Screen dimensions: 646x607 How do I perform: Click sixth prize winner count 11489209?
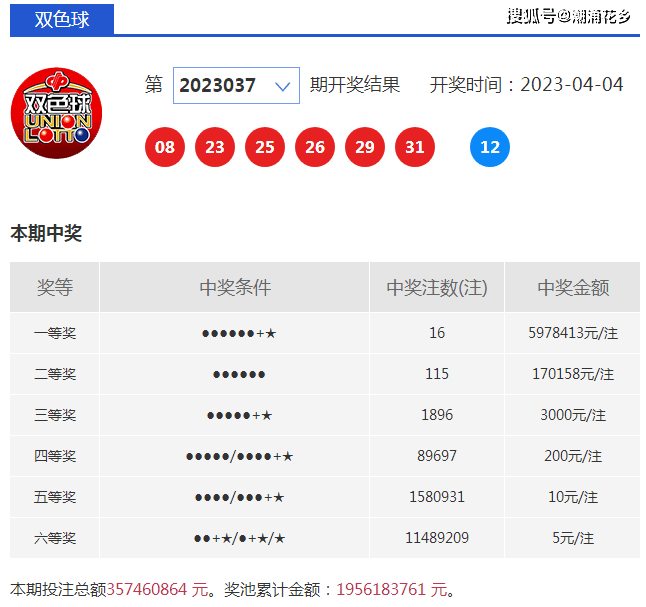(437, 538)
